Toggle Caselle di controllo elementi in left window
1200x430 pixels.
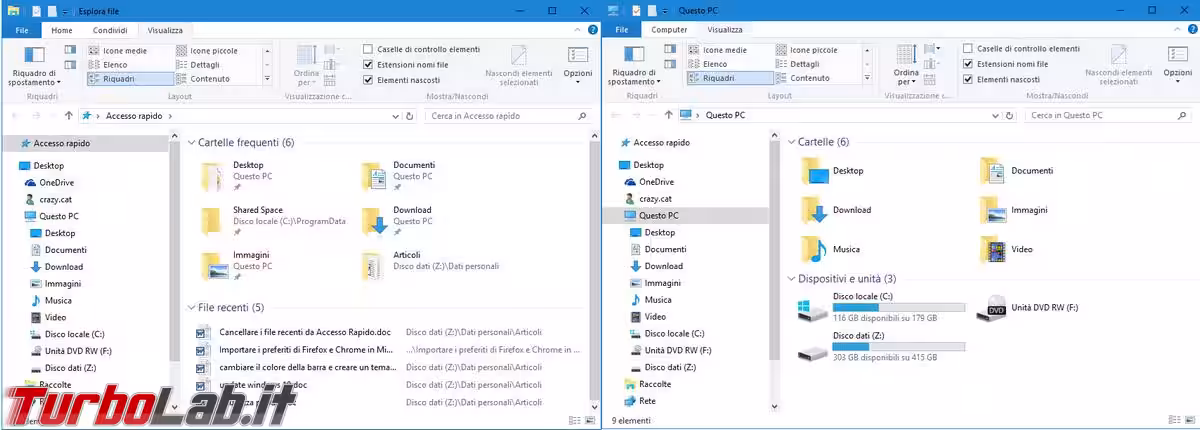[368, 49]
